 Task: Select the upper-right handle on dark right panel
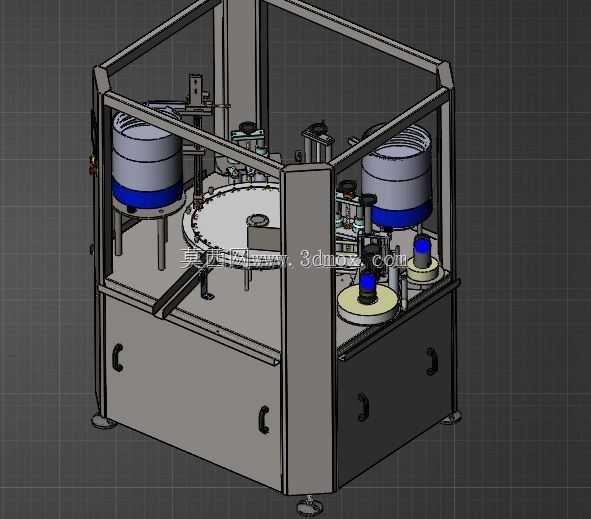(x=432, y=361)
